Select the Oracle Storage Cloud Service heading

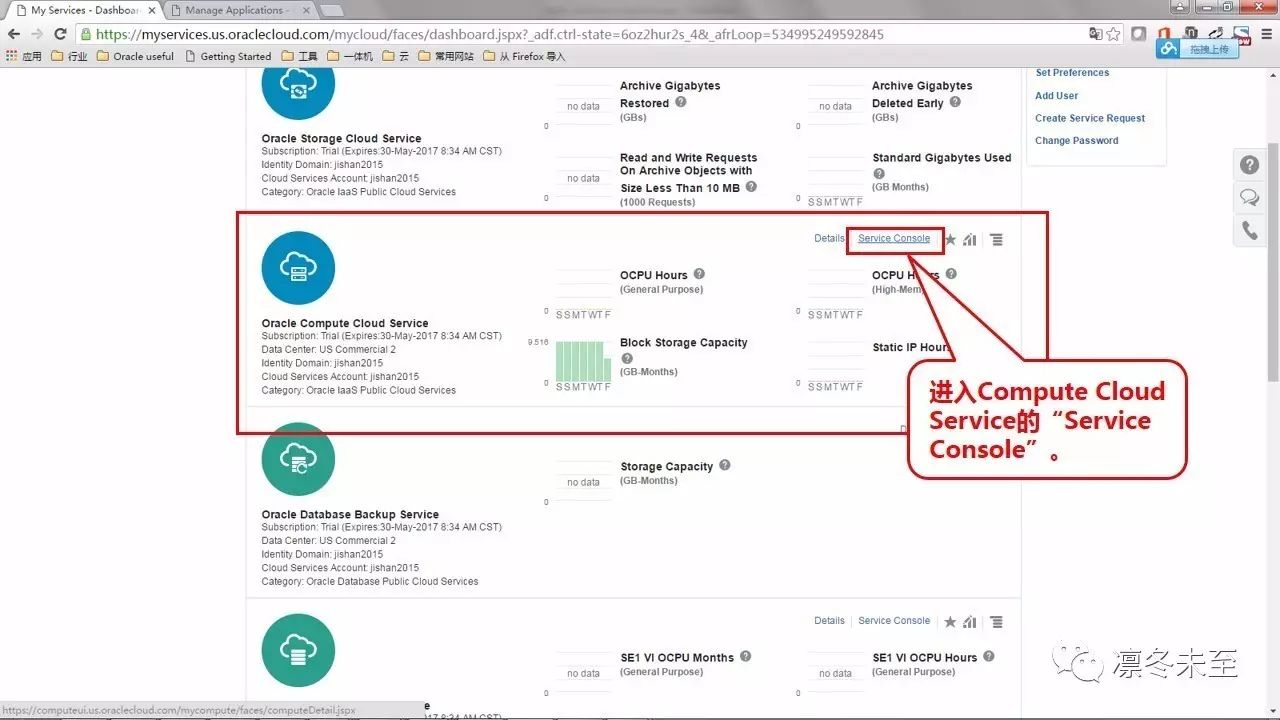click(x=341, y=139)
